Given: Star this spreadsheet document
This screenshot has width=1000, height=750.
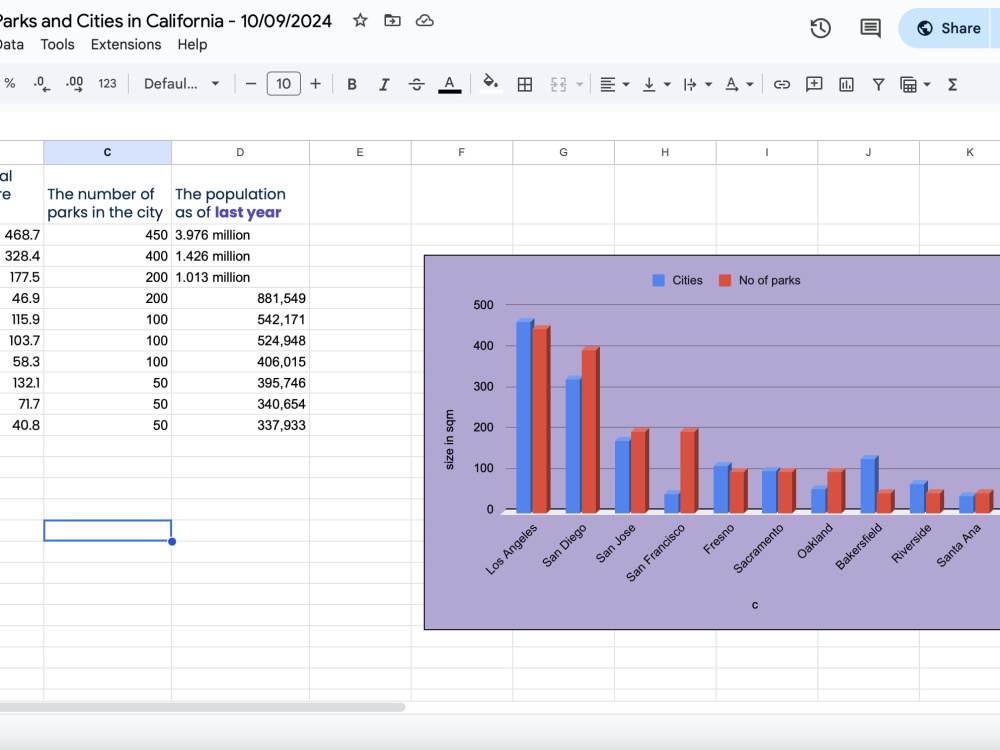Looking at the screenshot, I should 360,20.
